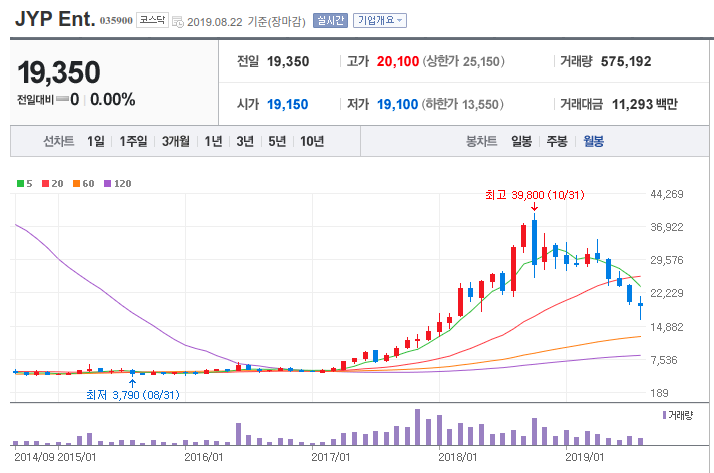Click the 하한가 13,550 text
714x473 pixels.
tap(463, 105)
